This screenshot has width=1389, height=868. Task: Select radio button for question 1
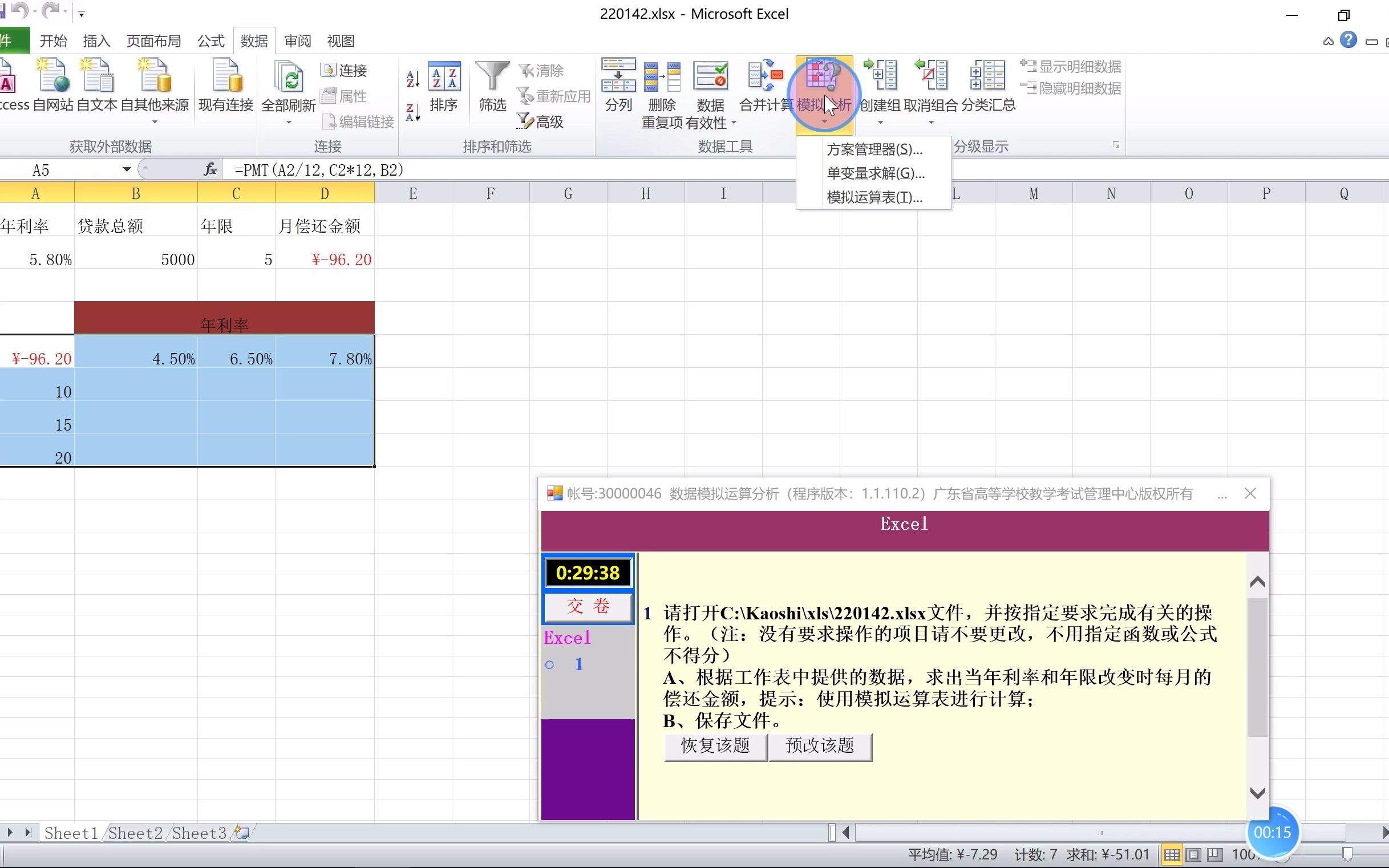pos(549,664)
